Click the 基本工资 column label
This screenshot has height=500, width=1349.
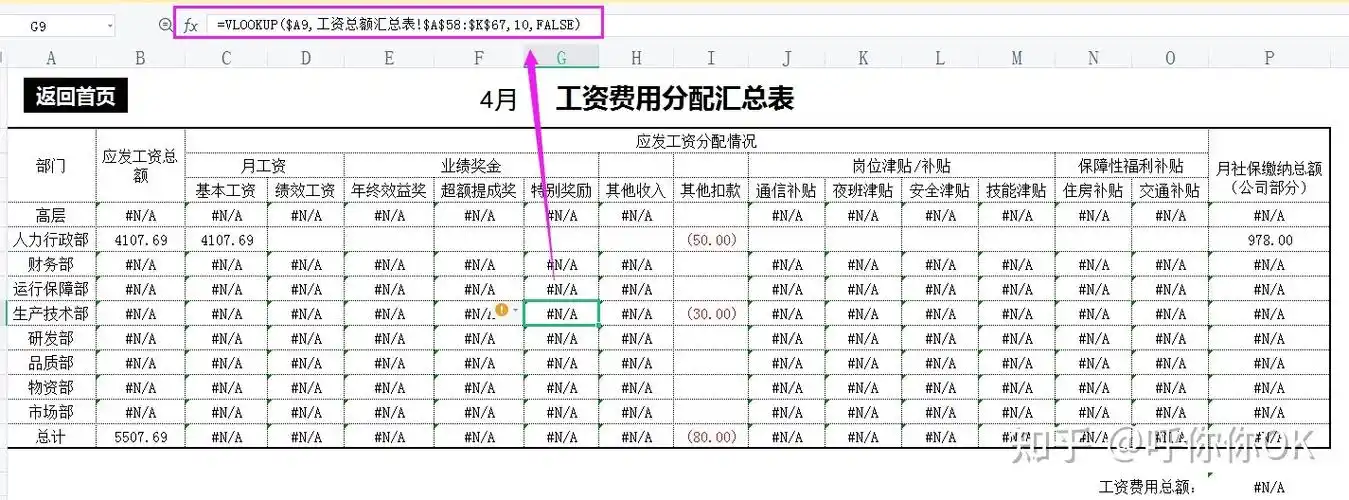[x=226, y=190]
